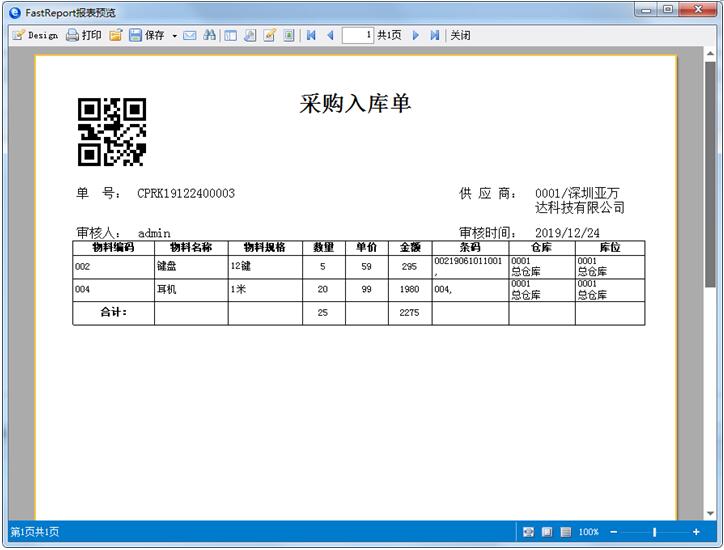Click the 采购入库单 report title
The width and height of the screenshot is (724, 550).
355,103
